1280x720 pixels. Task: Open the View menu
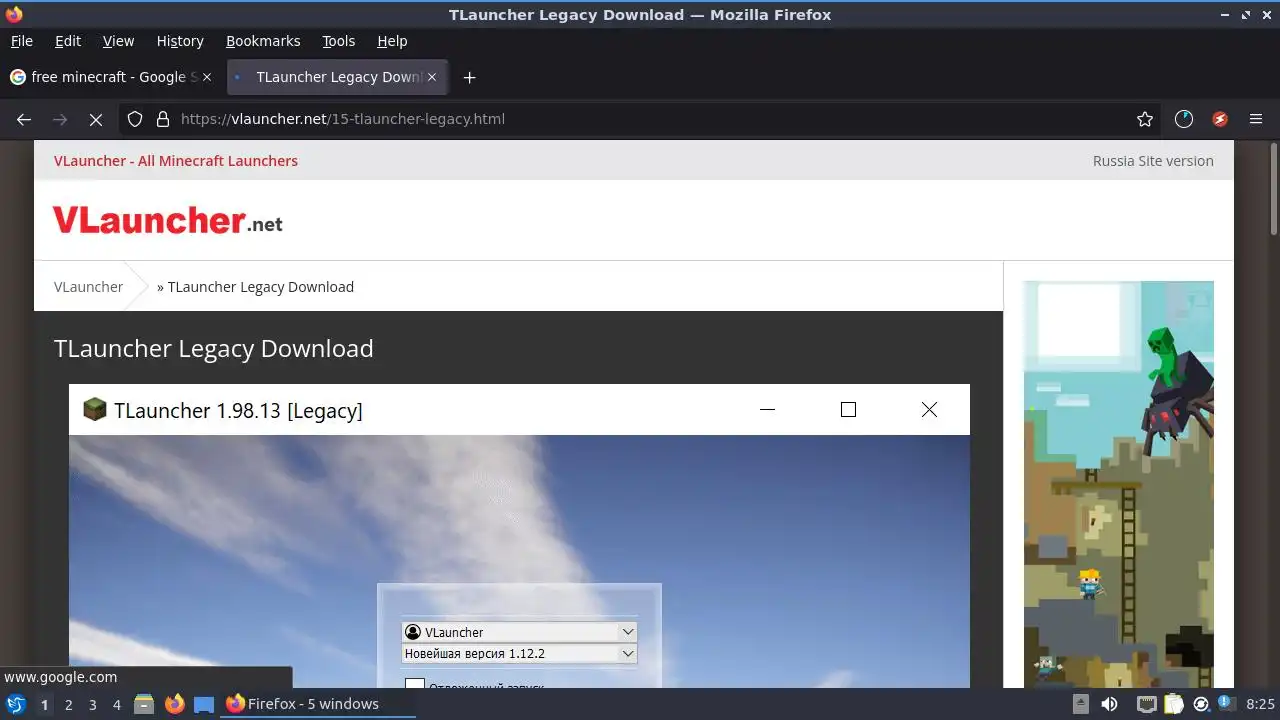pos(118,41)
